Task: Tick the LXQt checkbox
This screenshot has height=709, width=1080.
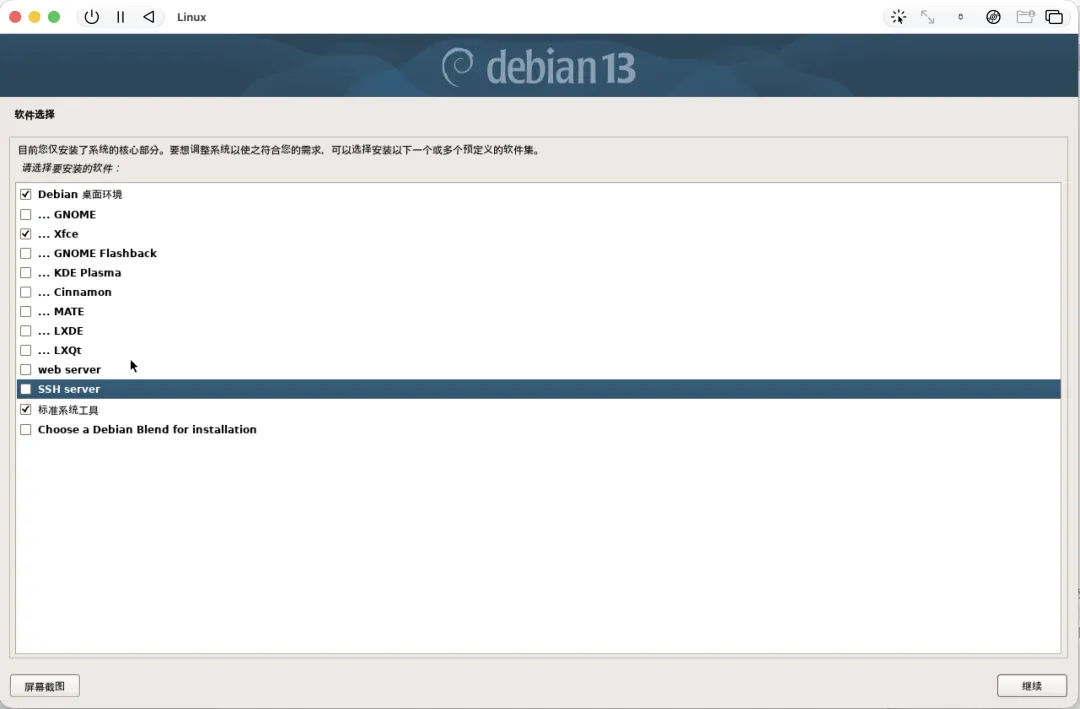Action: tap(25, 350)
